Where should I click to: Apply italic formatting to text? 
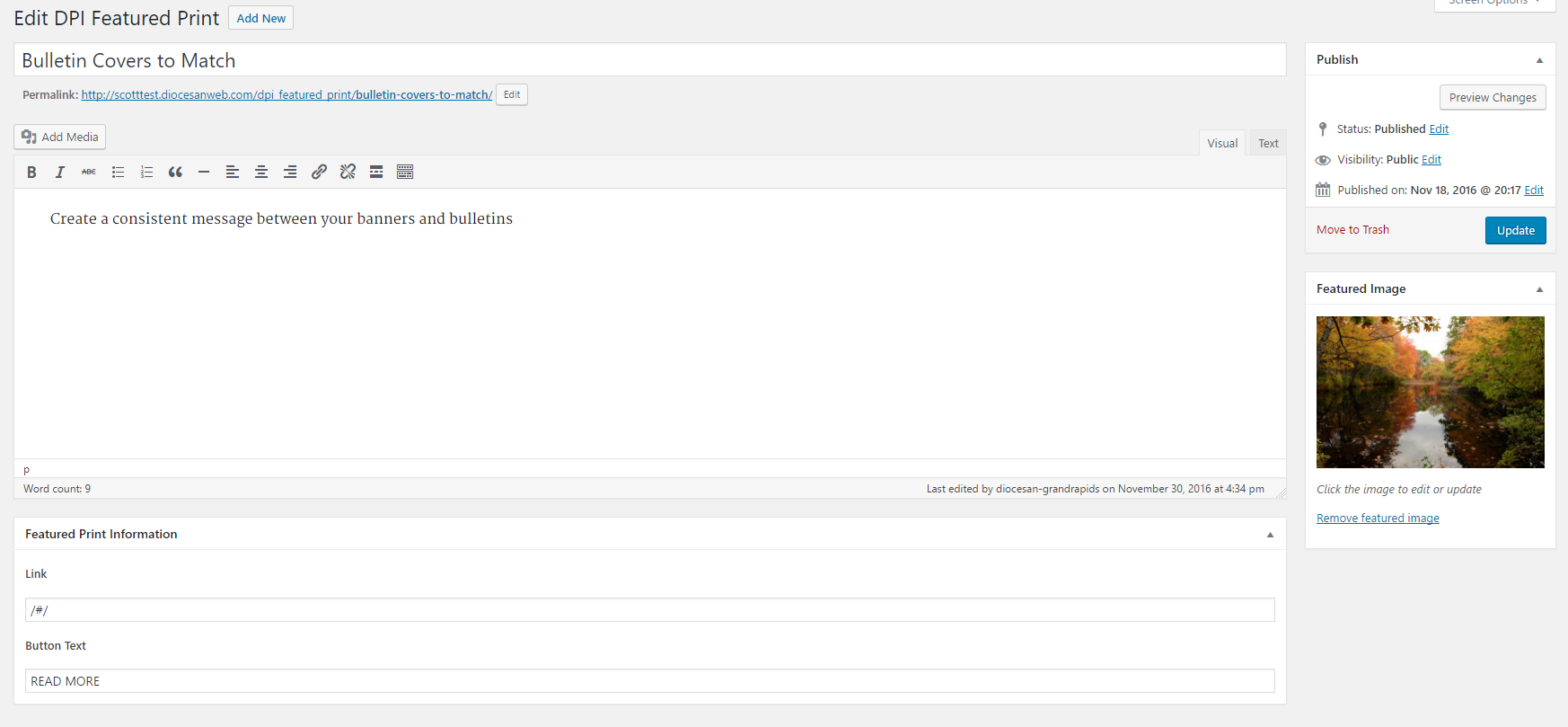pos(60,173)
